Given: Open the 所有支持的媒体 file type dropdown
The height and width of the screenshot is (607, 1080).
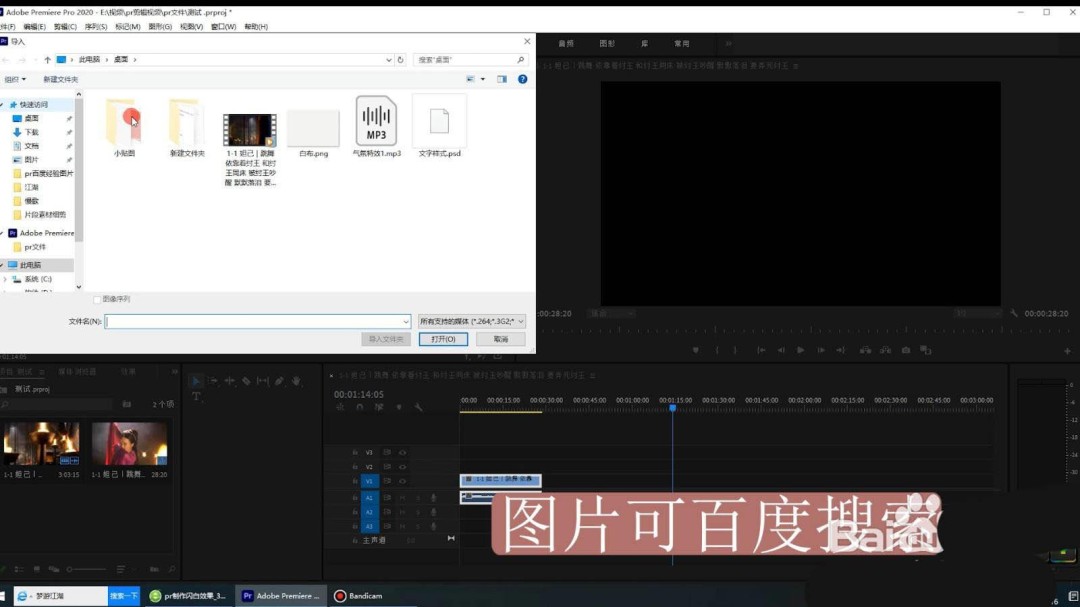Looking at the screenshot, I should [472, 321].
